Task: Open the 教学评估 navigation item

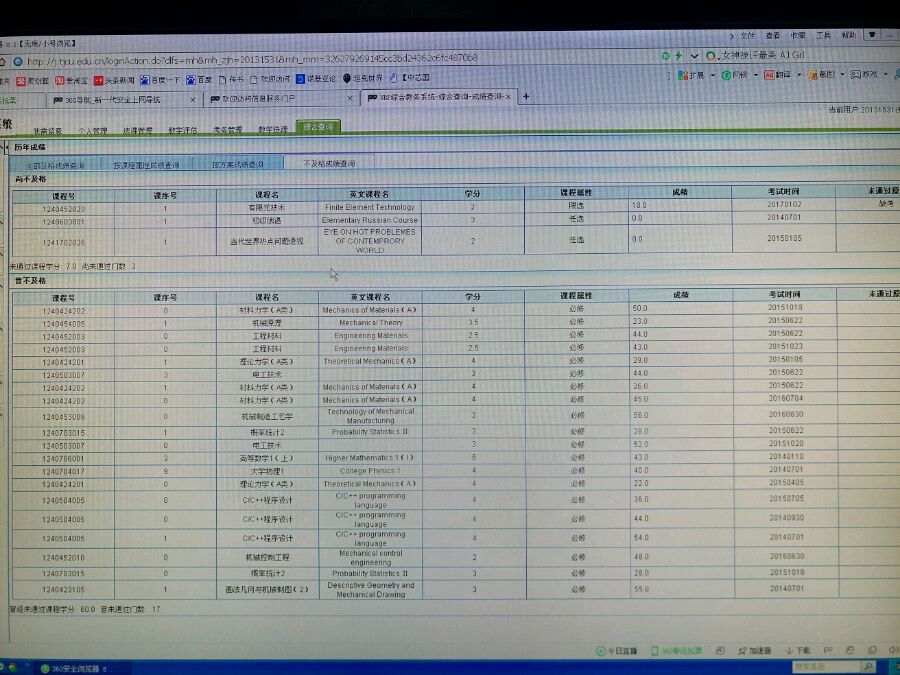Action: coord(183,130)
